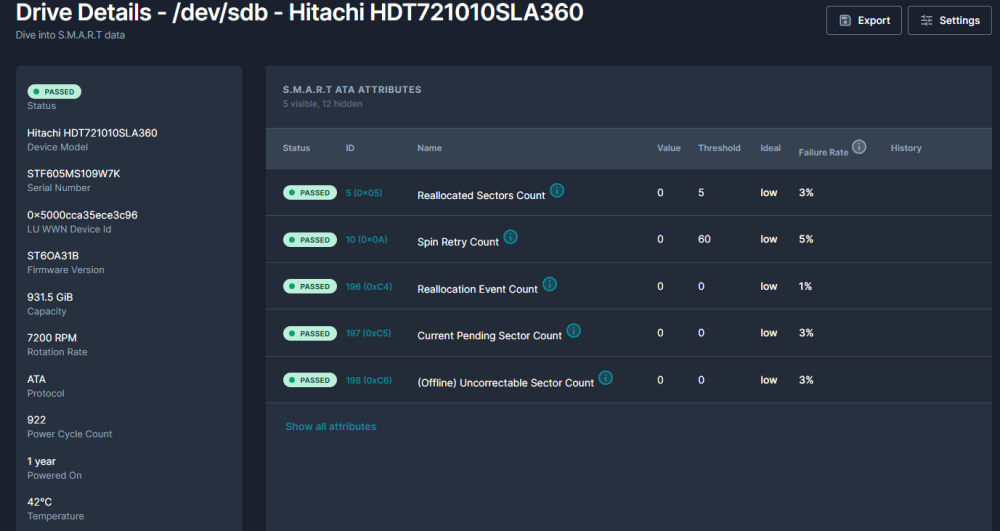Click the Export button

(864, 20)
